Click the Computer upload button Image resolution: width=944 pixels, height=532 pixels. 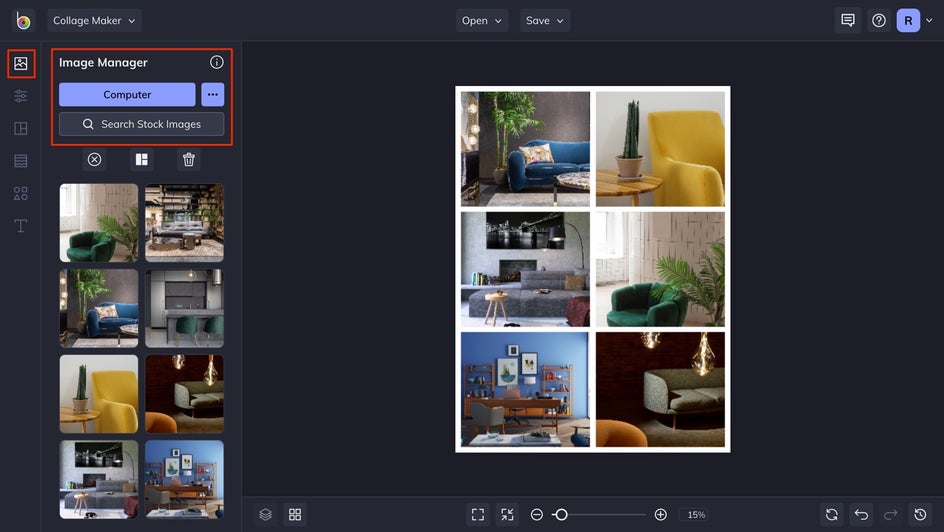coord(127,94)
